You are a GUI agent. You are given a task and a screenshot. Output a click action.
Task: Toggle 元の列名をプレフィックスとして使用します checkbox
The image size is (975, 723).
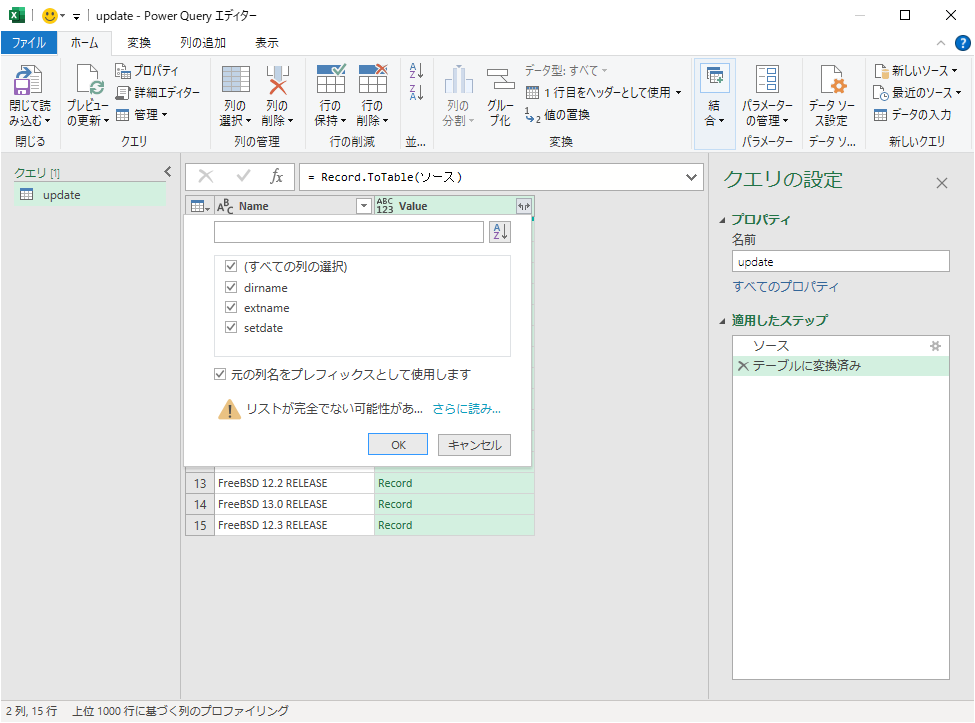coord(219,374)
